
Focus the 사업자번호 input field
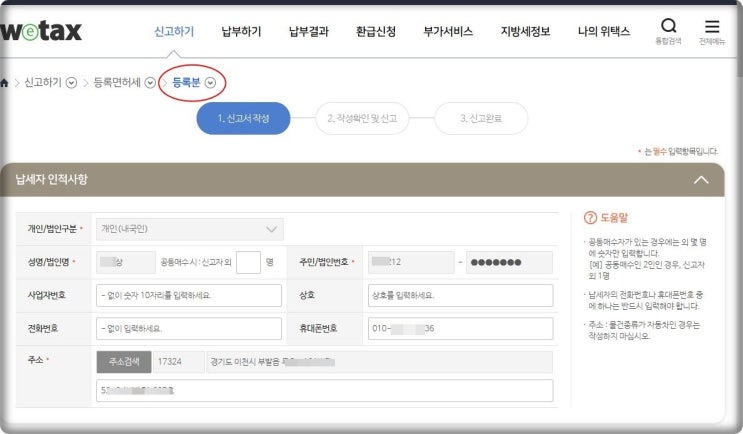coord(189,295)
